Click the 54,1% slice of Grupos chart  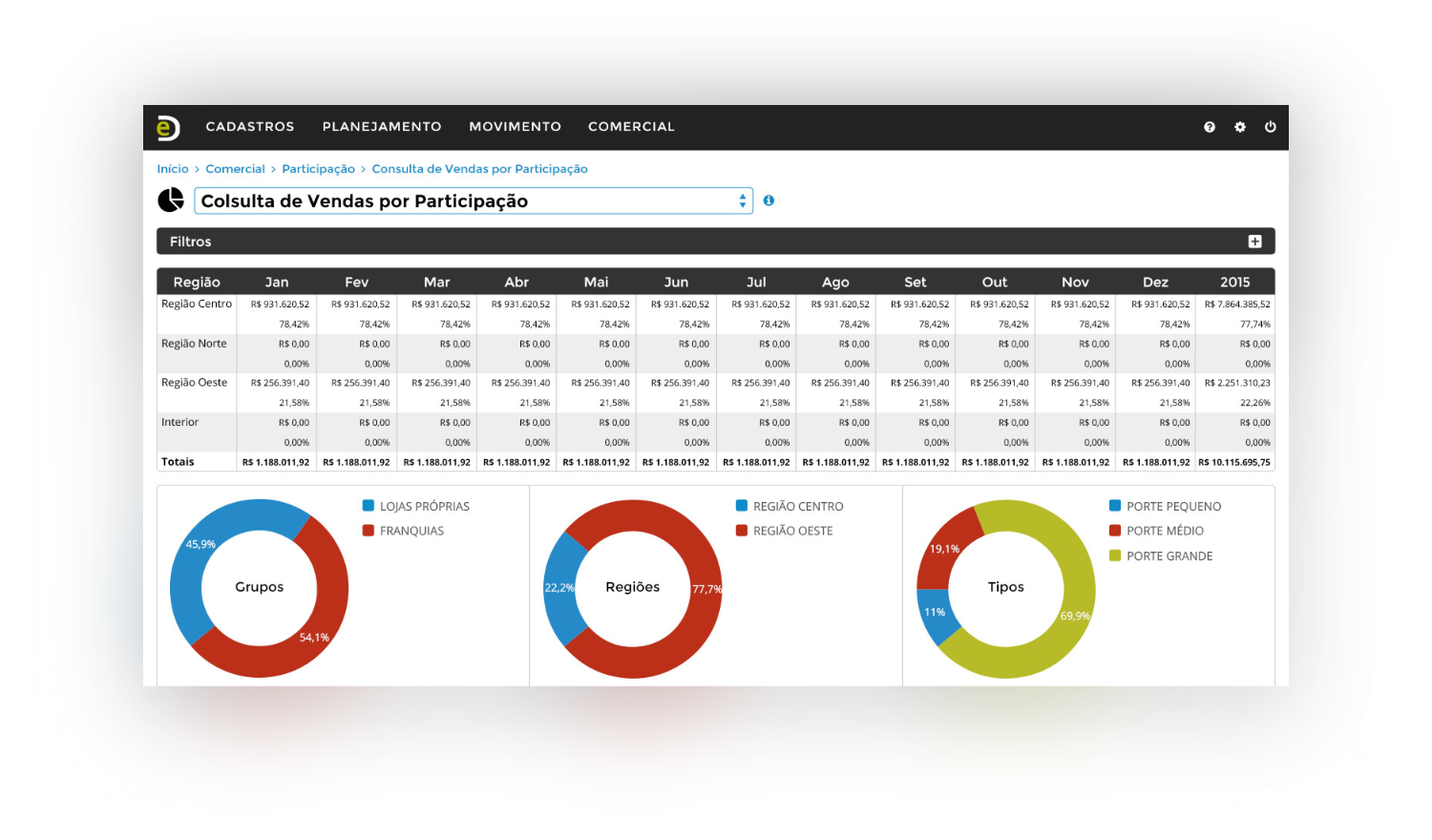pyautogui.click(x=315, y=637)
